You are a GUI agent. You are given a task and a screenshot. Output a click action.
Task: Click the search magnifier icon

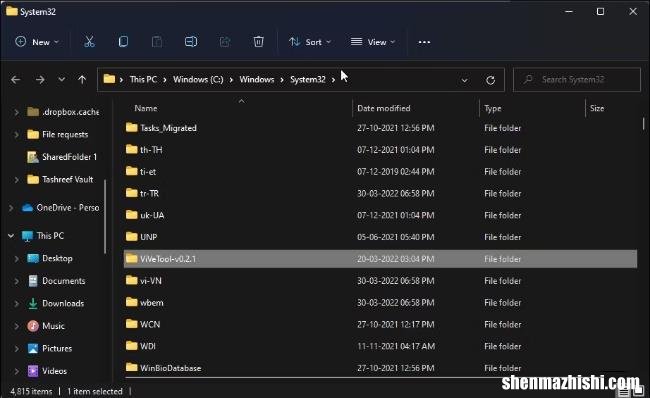coord(528,79)
